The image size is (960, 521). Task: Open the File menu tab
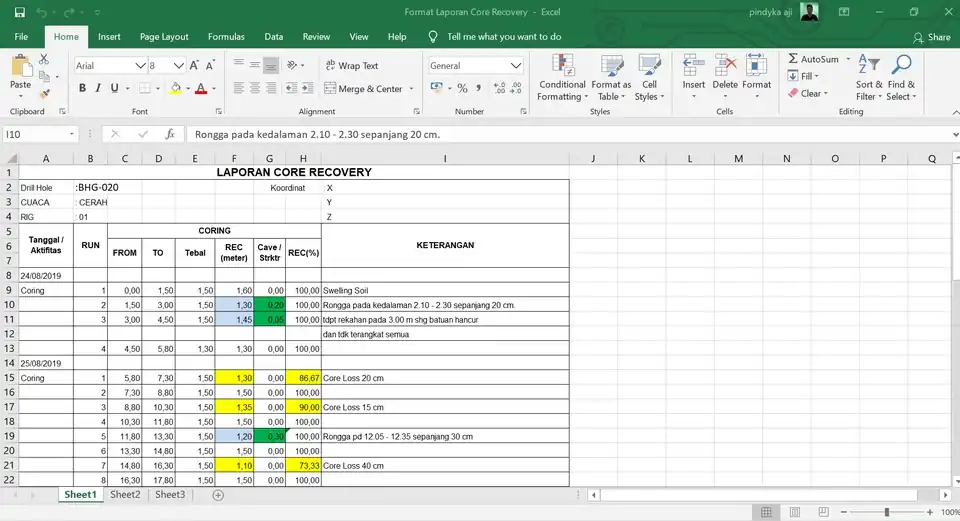click(x=21, y=37)
